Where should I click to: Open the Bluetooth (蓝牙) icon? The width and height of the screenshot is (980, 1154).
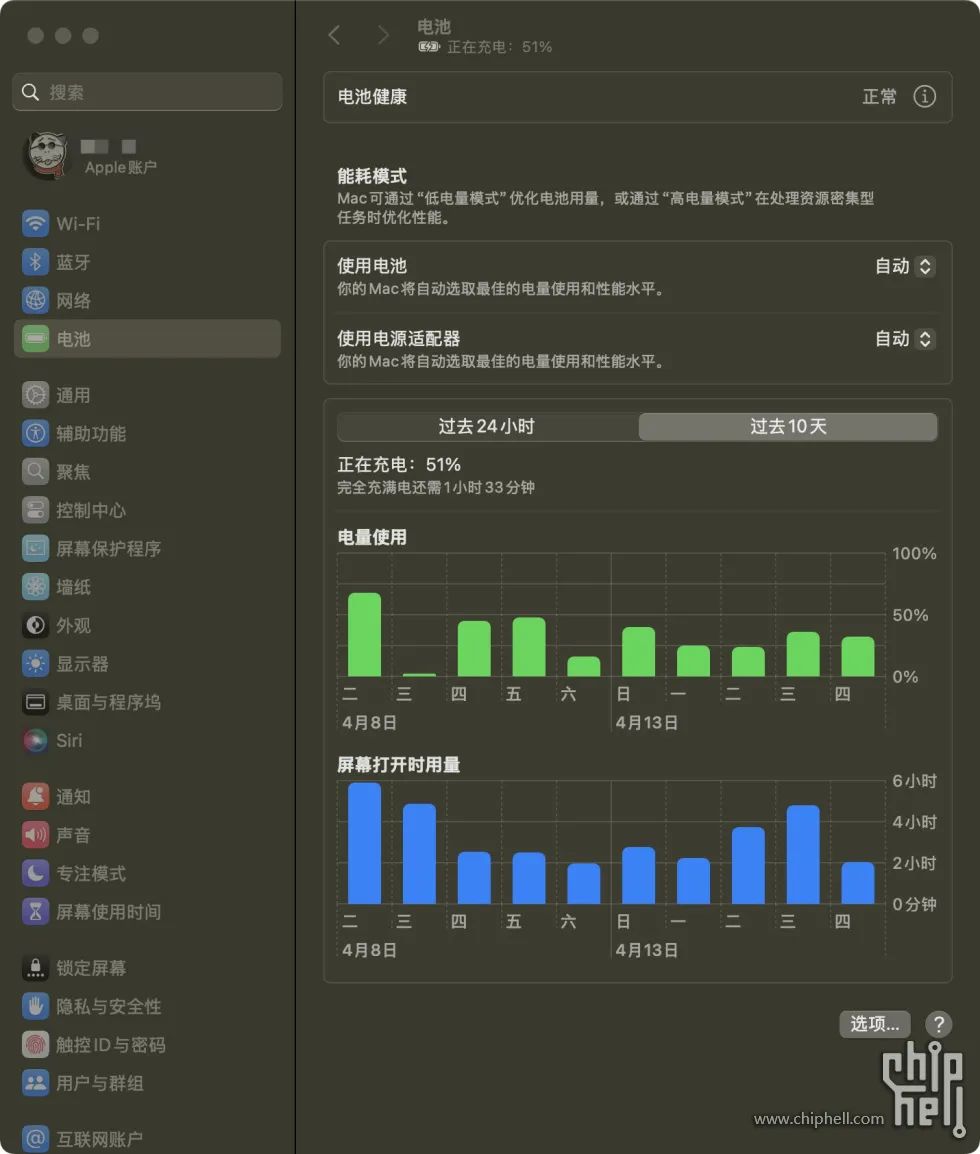(35, 262)
